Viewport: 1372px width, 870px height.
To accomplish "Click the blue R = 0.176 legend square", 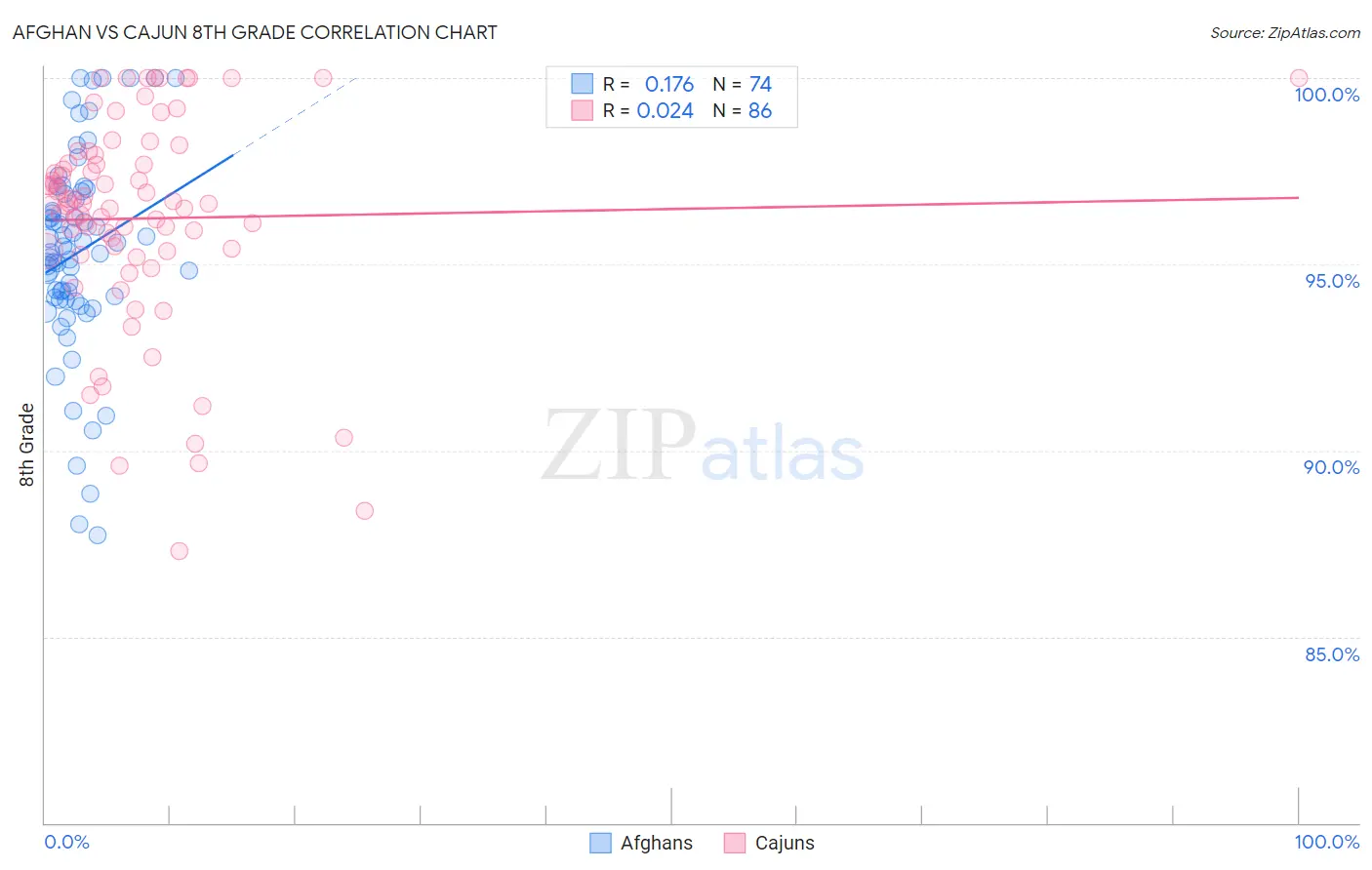I will click(x=583, y=84).
